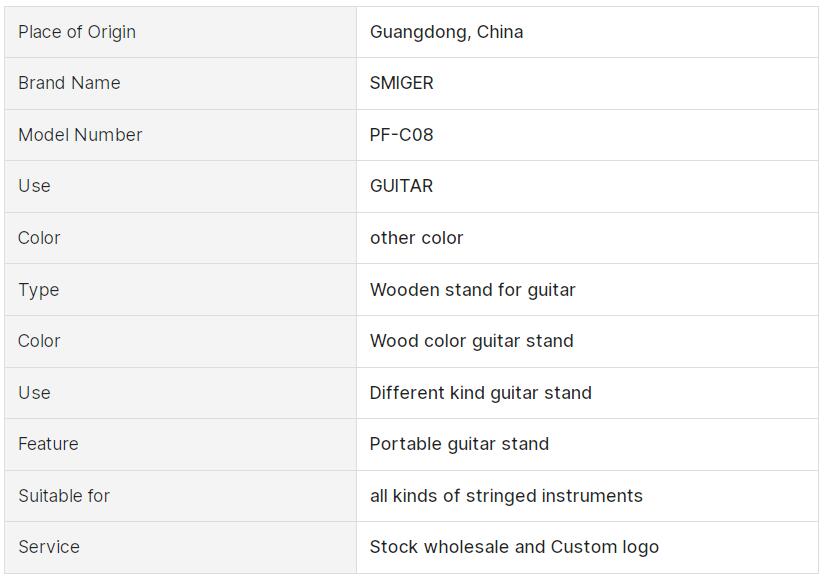Click the GUITAR value cell
Viewport: 824px width, 580px height.
pyautogui.click(x=401, y=186)
